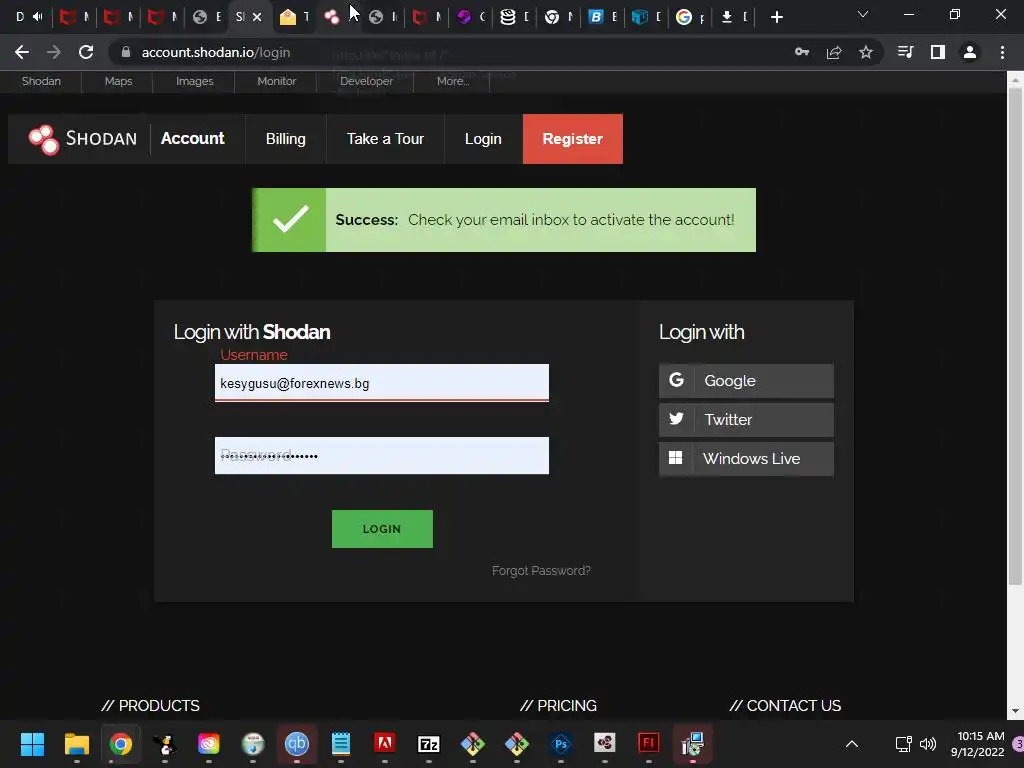Viewport: 1024px width, 768px height.
Task: Click the Chrome taskbar icon
Action: [120, 743]
